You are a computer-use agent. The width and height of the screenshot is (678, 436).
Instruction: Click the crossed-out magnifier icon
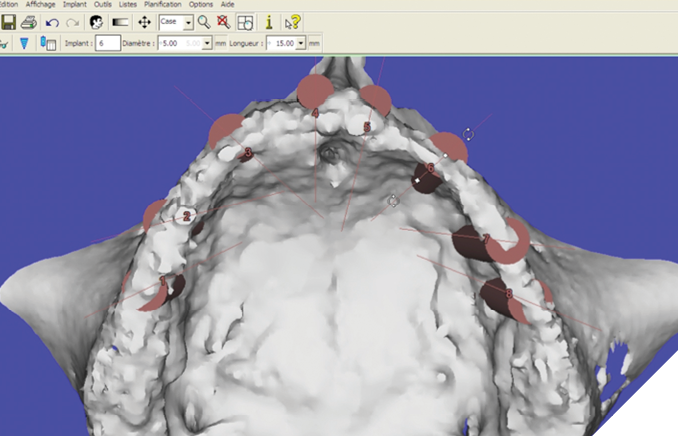click(224, 22)
